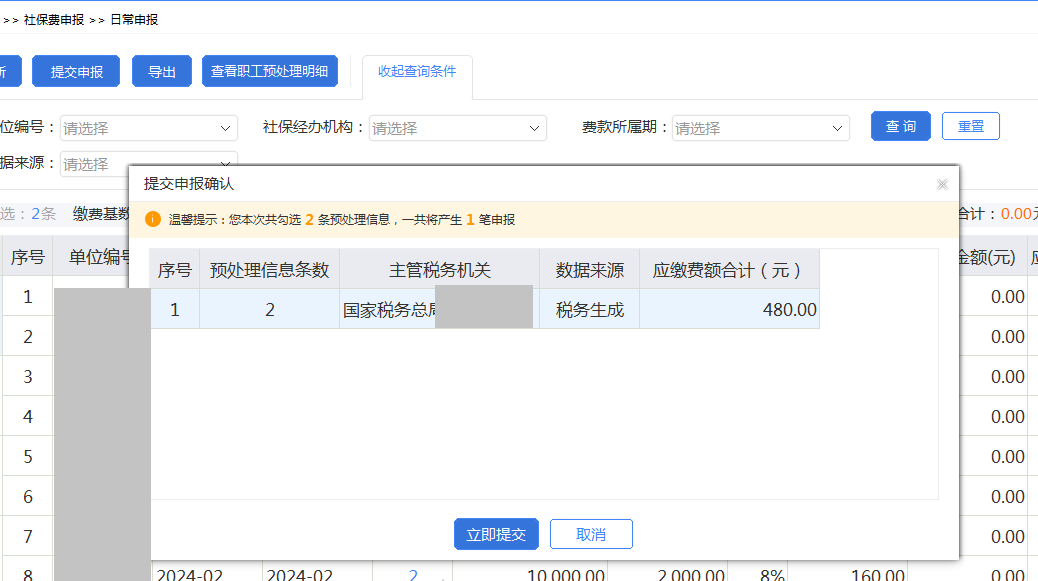Screen dimensions: 1038x581
Task: Open 查看职工预处理明细 button
Action: click(x=269, y=71)
